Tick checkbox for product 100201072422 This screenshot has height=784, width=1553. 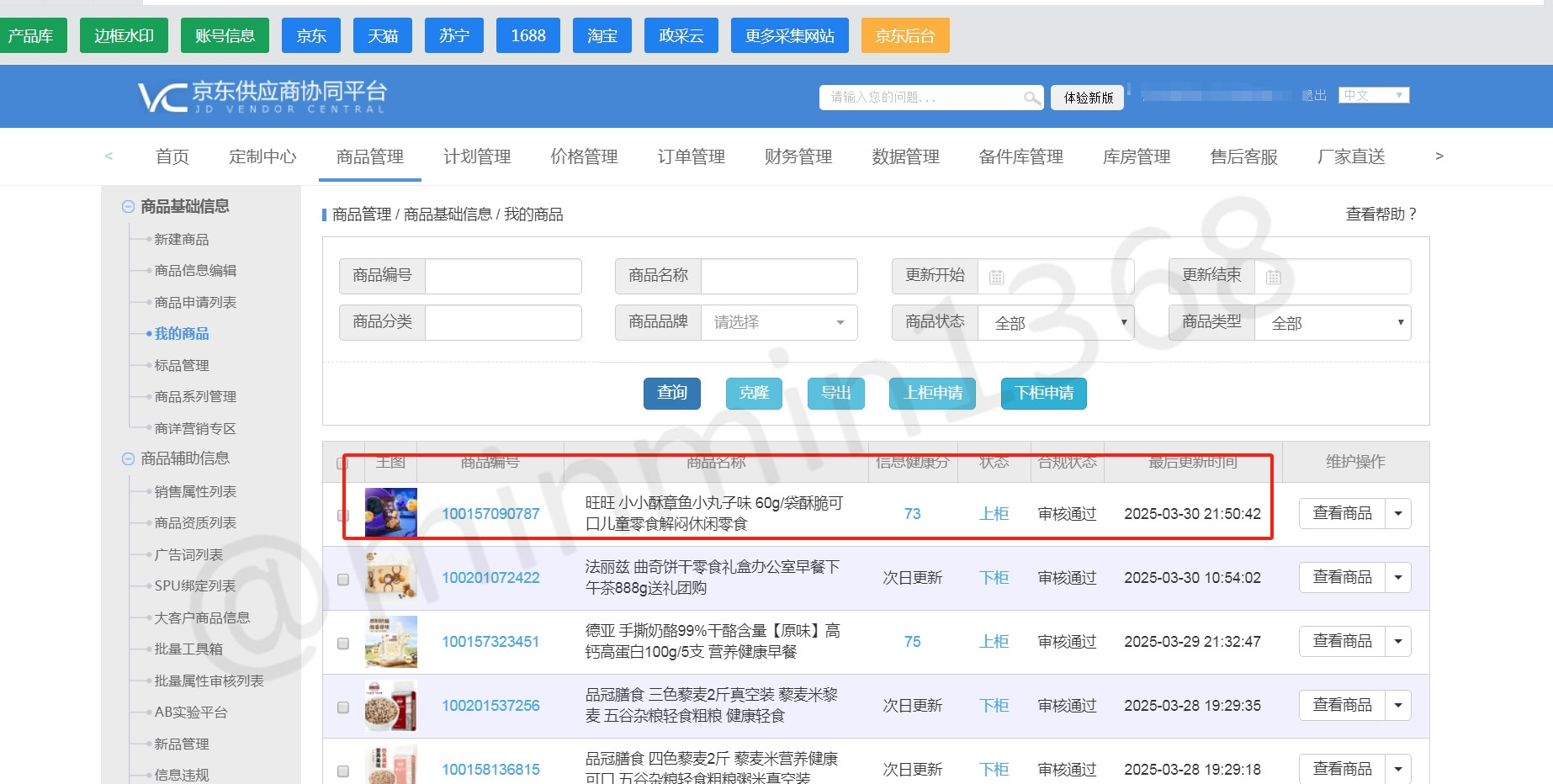(343, 579)
